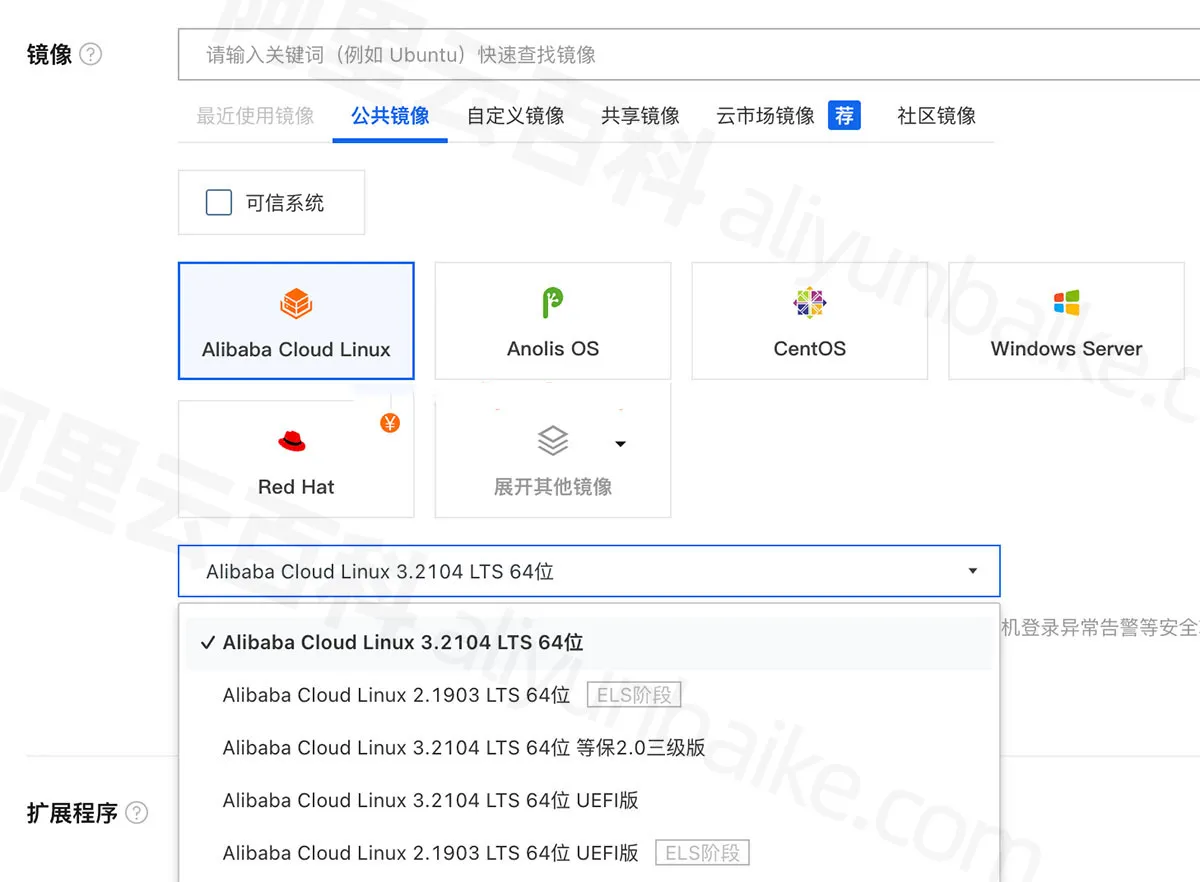Click ELS阶段 tag on 2.1903 UEFI版

pos(702,853)
